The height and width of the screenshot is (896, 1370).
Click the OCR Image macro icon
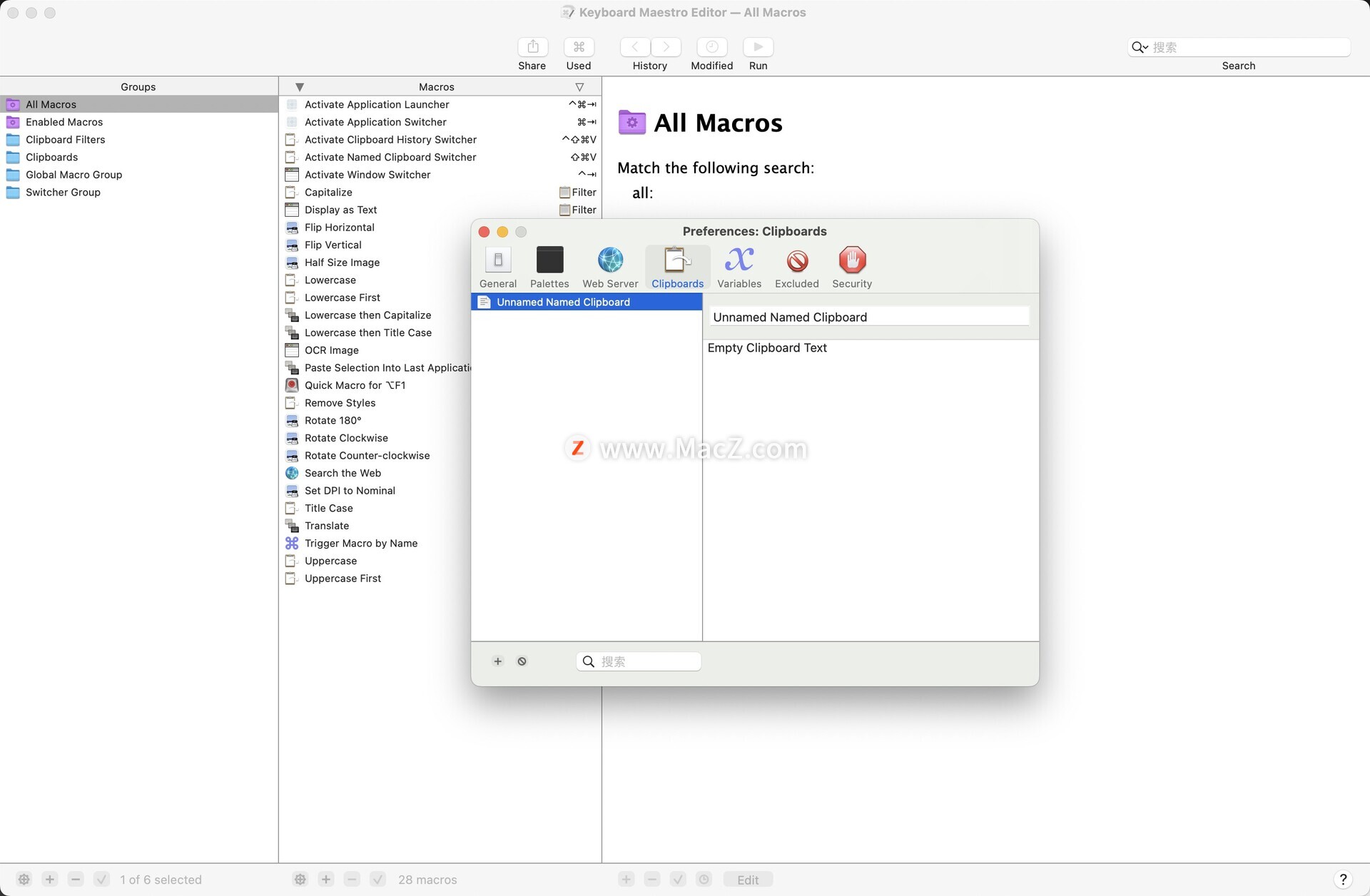point(292,350)
